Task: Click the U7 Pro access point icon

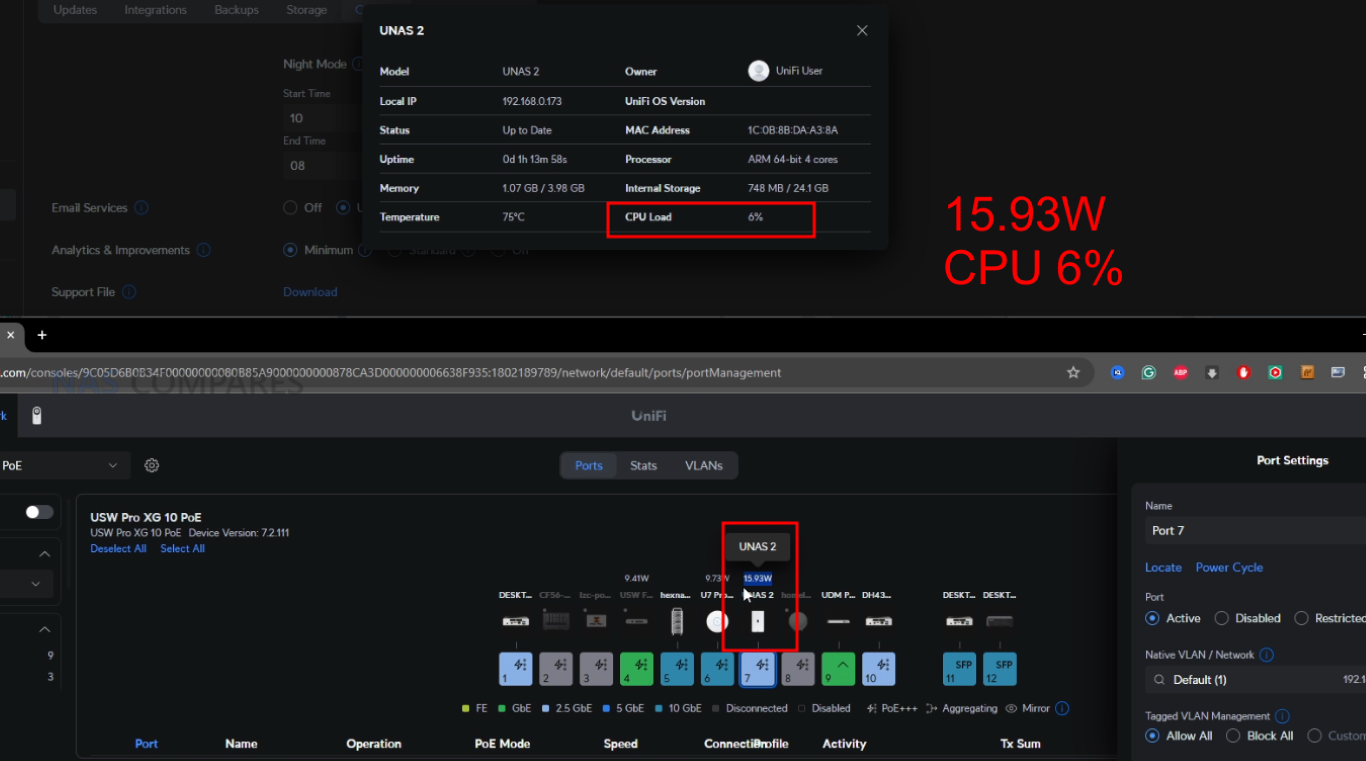Action: [717, 621]
